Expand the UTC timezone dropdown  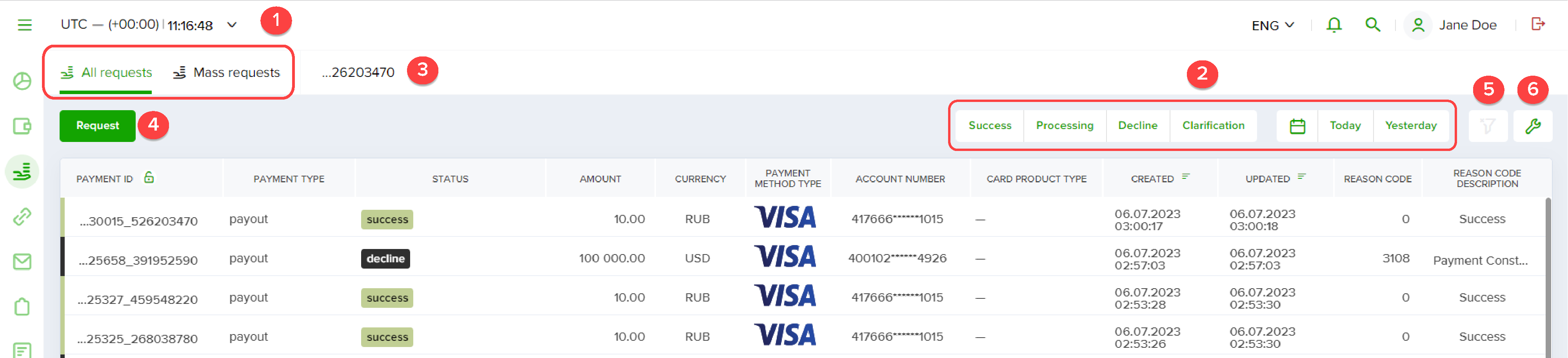click(x=232, y=25)
